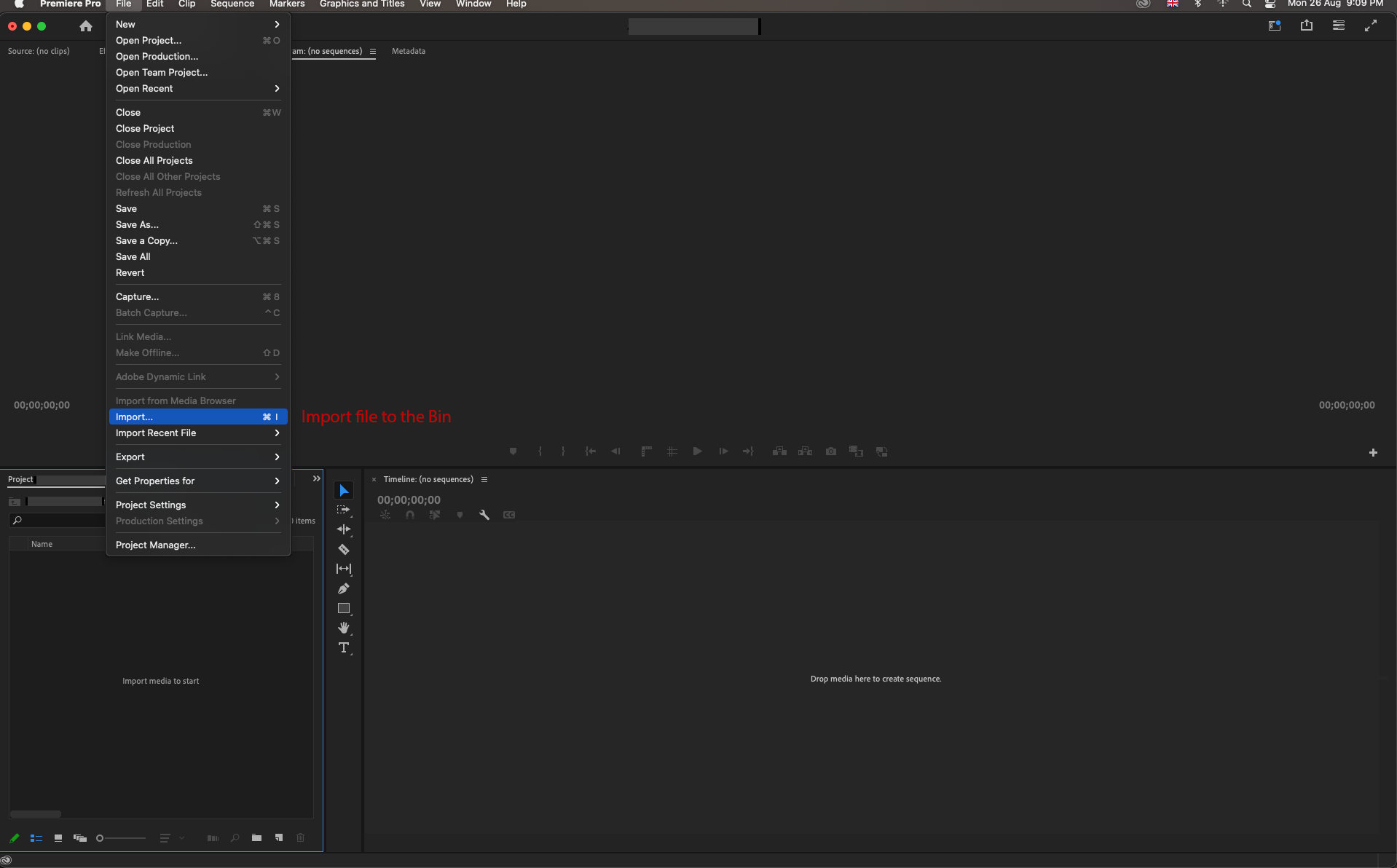Open the Edit menu

[x=154, y=4]
